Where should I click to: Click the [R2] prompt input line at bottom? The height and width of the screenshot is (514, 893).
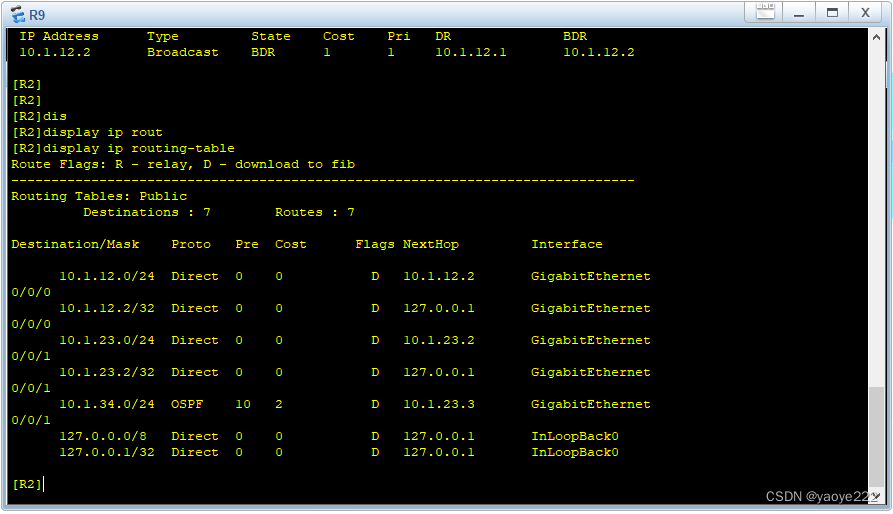point(28,484)
